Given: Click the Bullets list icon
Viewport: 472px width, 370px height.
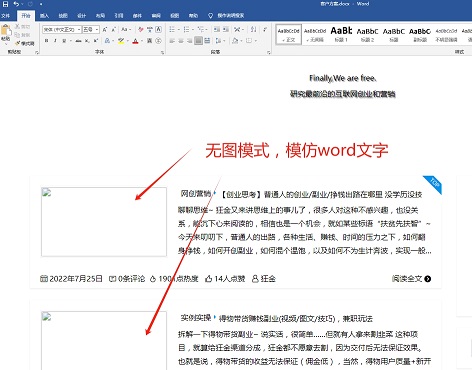Looking at the screenshot, I should point(172,29).
